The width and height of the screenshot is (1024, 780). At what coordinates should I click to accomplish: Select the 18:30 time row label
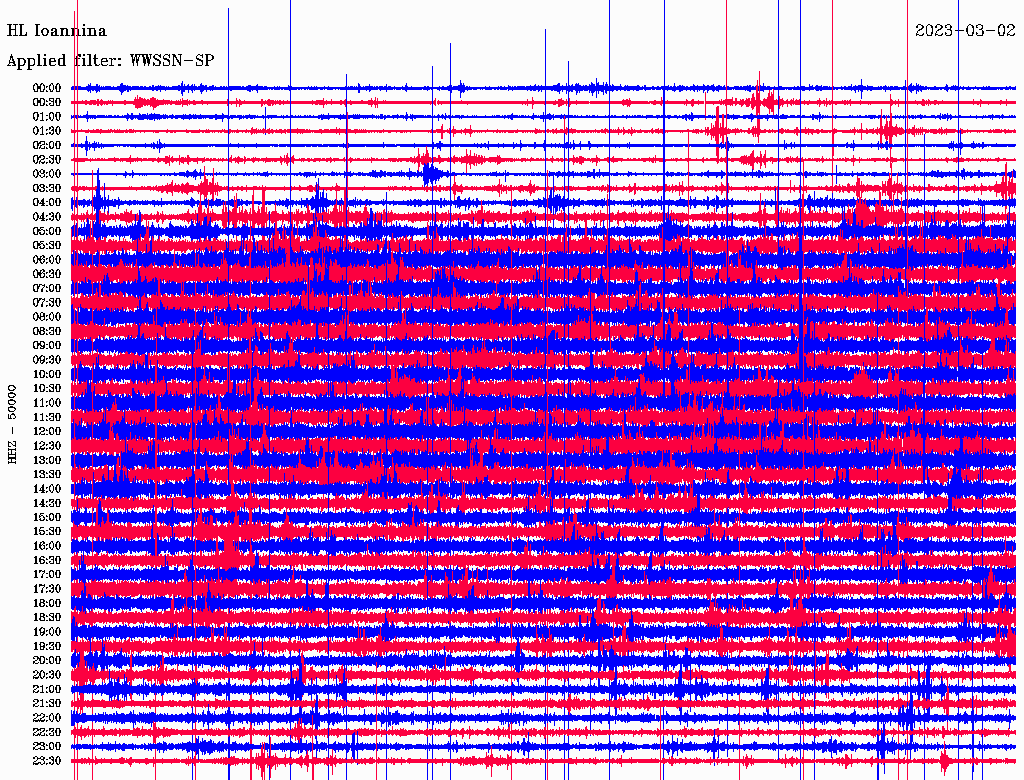click(47, 618)
